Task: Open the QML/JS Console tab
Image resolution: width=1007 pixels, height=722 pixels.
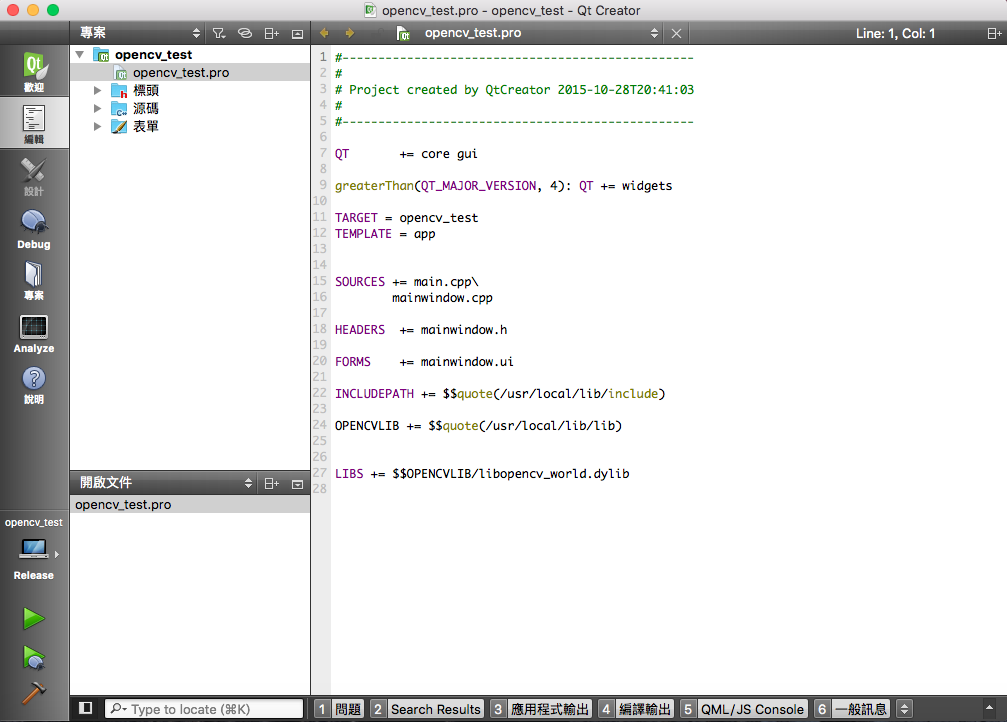Action: coord(744,709)
